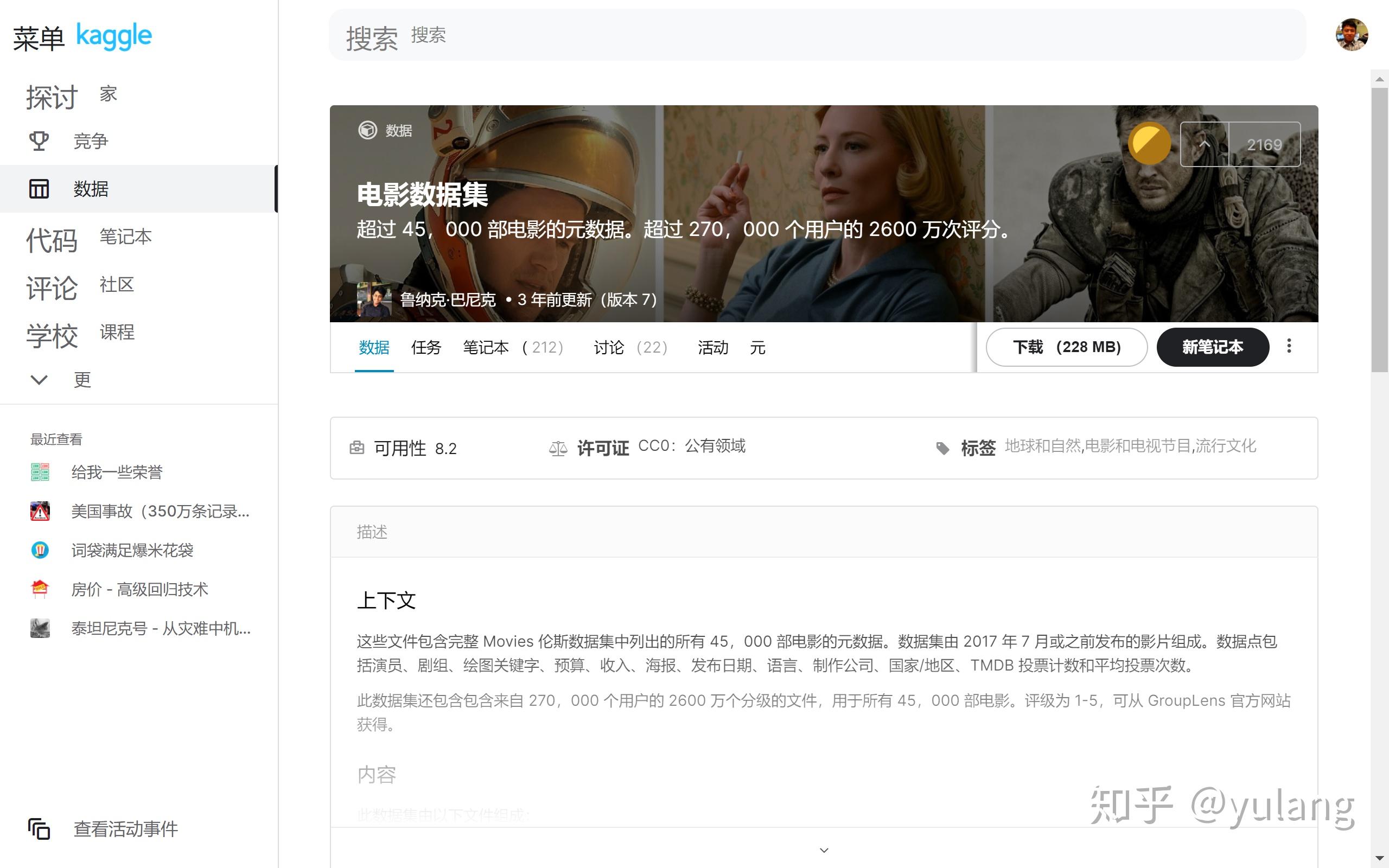Screen dimensions: 1389x868
Task: Select the 竞争 trophy icon in sidebar
Action: pos(39,141)
